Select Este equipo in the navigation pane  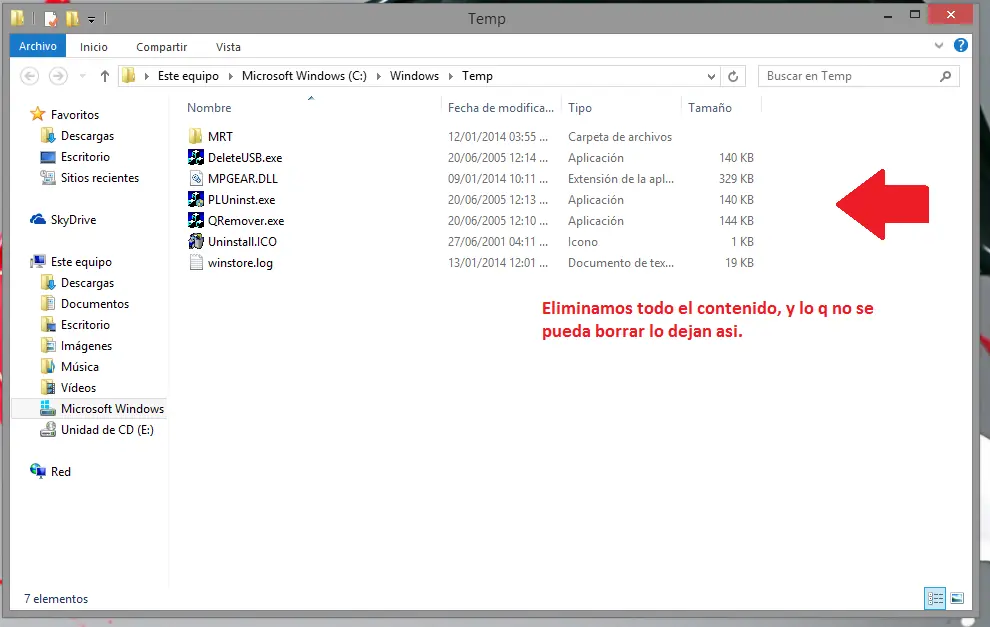(x=81, y=261)
